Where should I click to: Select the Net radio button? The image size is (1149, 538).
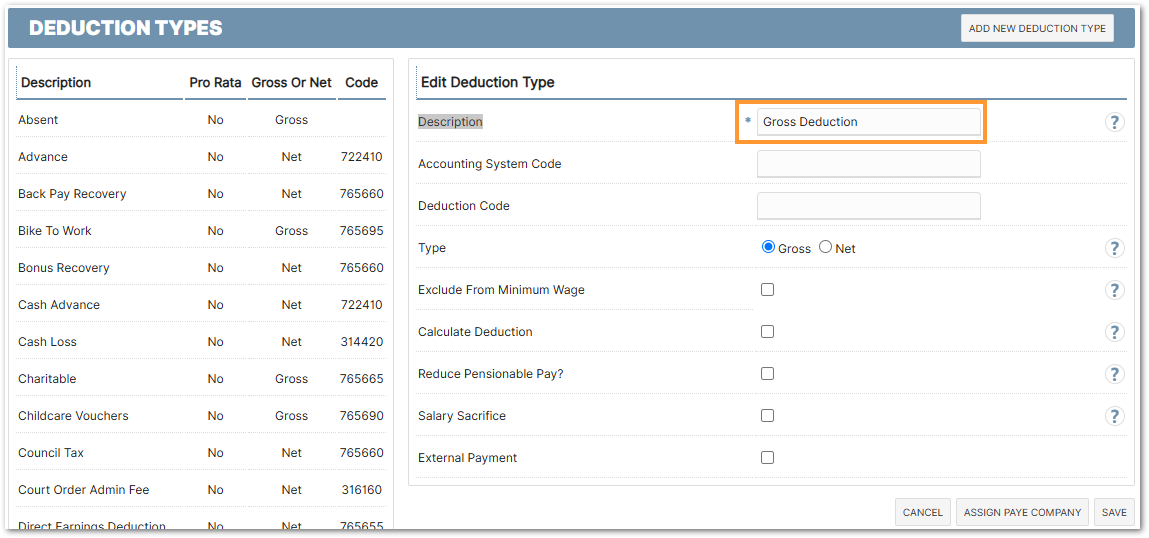tap(825, 247)
